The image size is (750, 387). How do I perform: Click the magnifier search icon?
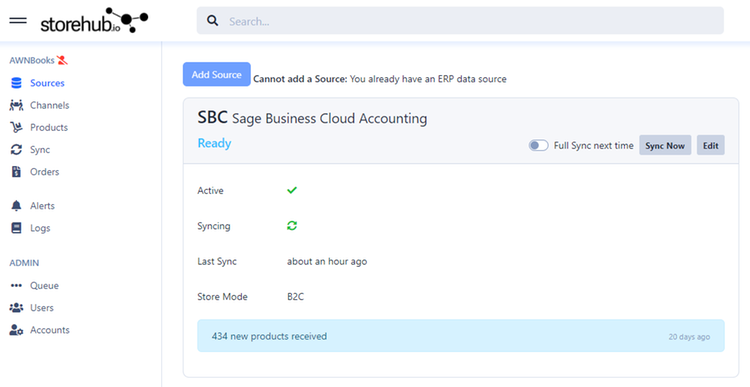point(212,21)
